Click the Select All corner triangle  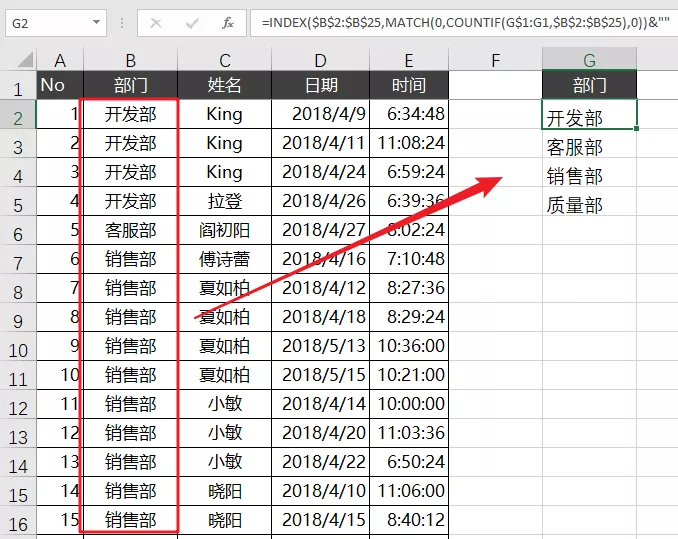pos(26,60)
